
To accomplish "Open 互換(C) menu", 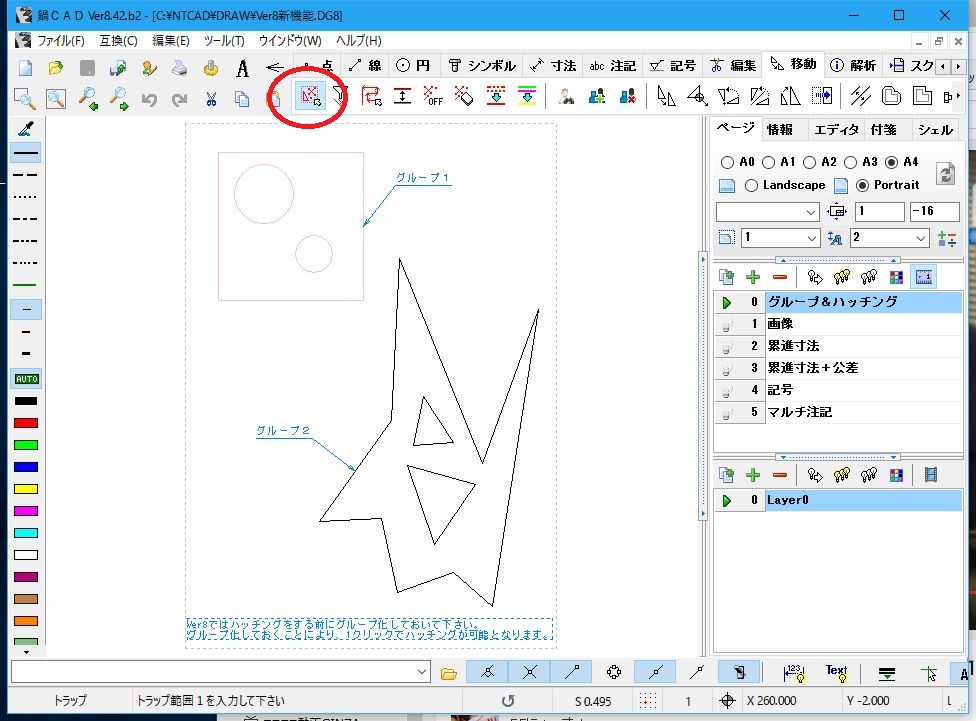I will (x=118, y=41).
